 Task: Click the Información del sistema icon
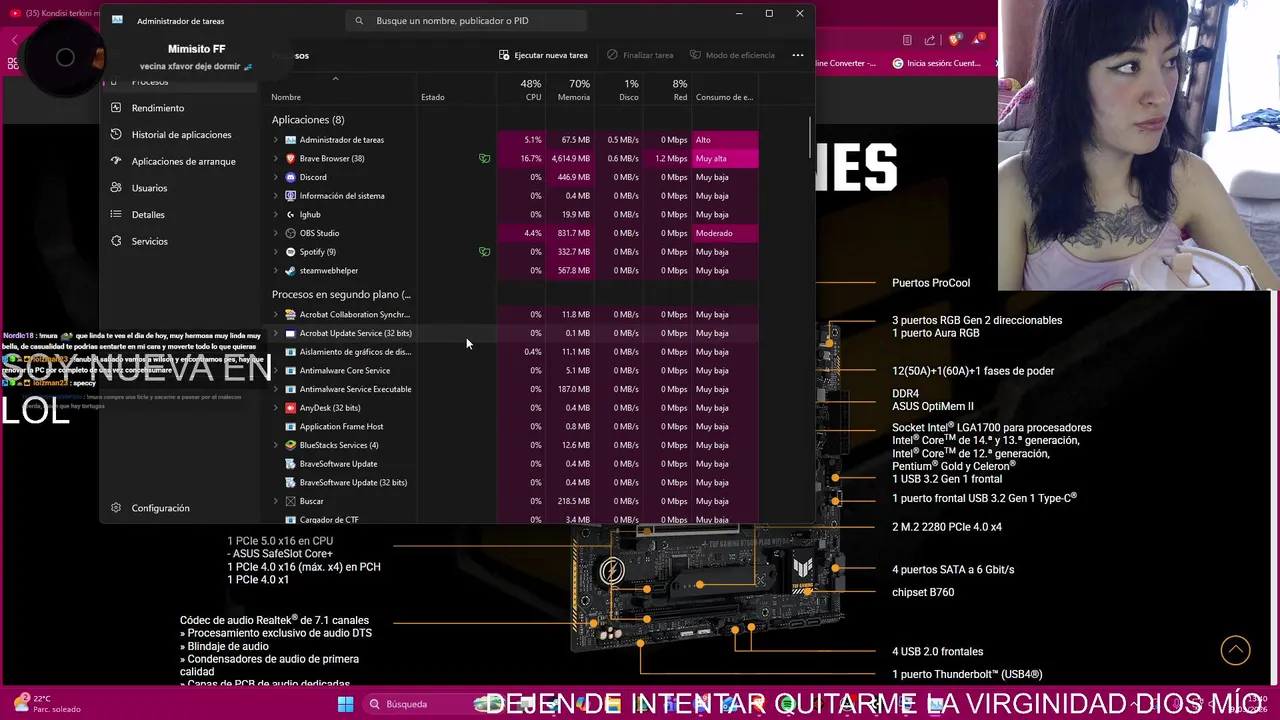pyautogui.click(x=291, y=196)
